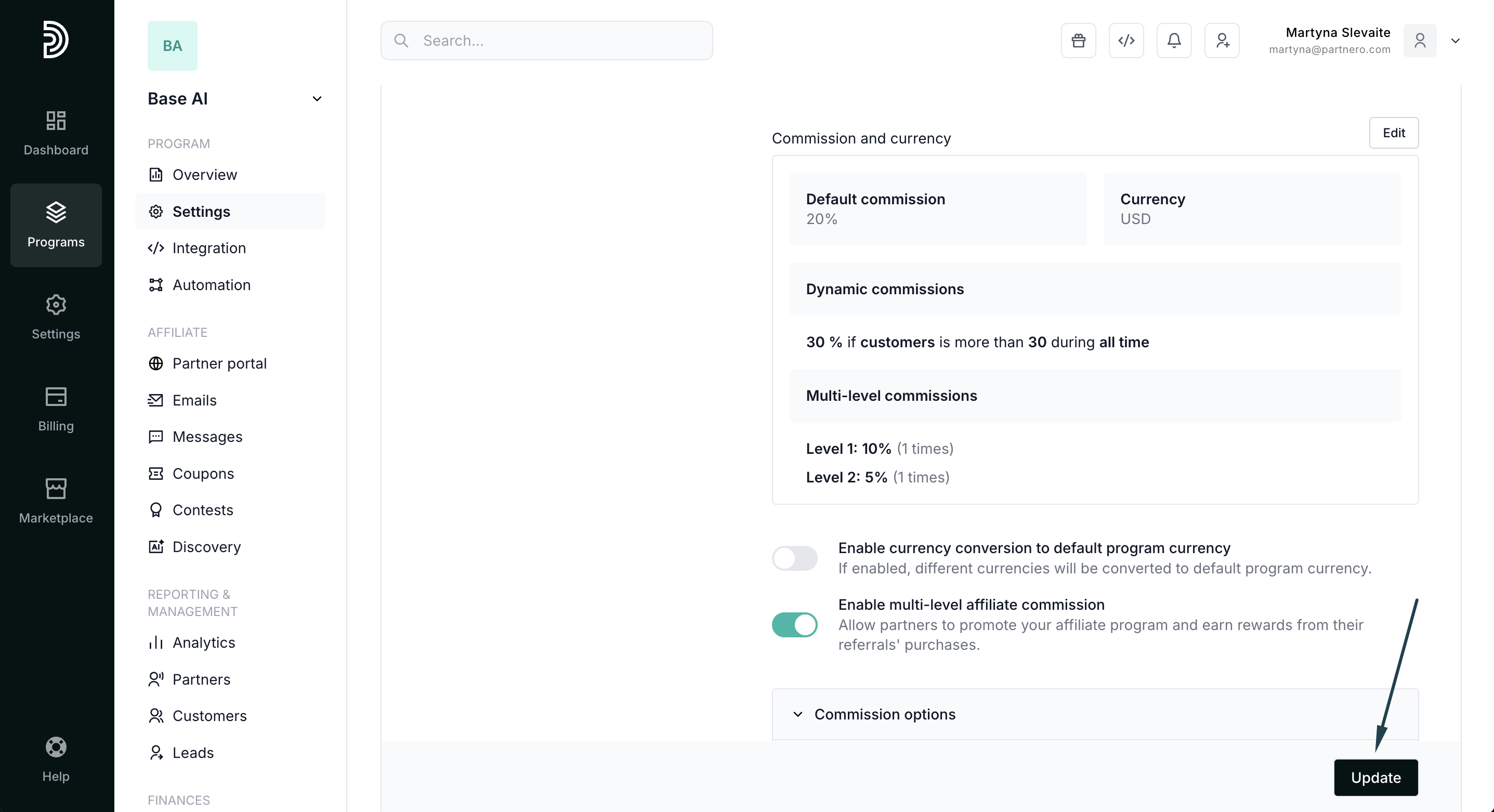
Task: Open user account dropdown chevron
Action: (x=1455, y=41)
